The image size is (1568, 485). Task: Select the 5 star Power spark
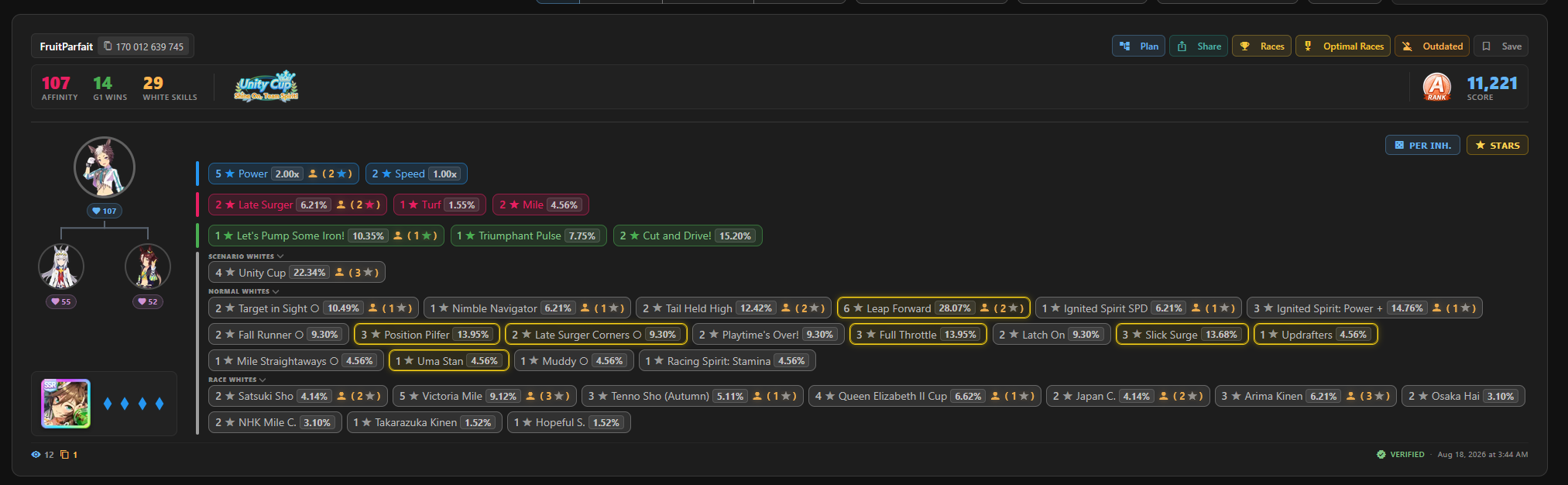click(x=283, y=174)
